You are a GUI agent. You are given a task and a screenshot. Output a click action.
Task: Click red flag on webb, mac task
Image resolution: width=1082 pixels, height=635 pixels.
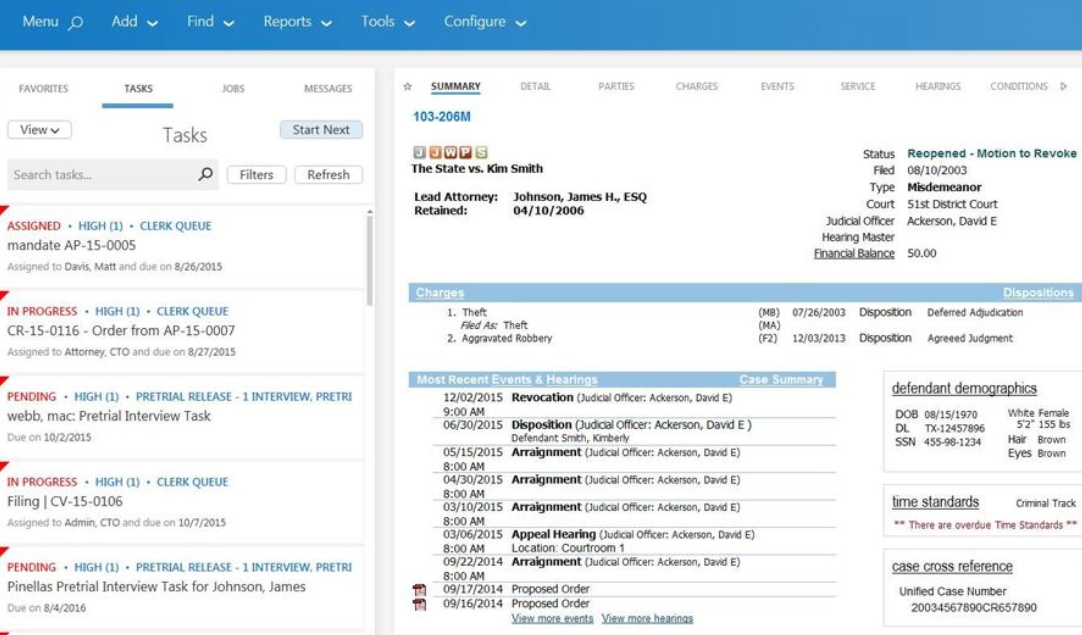pyautogui.click(x=3, y=381)
